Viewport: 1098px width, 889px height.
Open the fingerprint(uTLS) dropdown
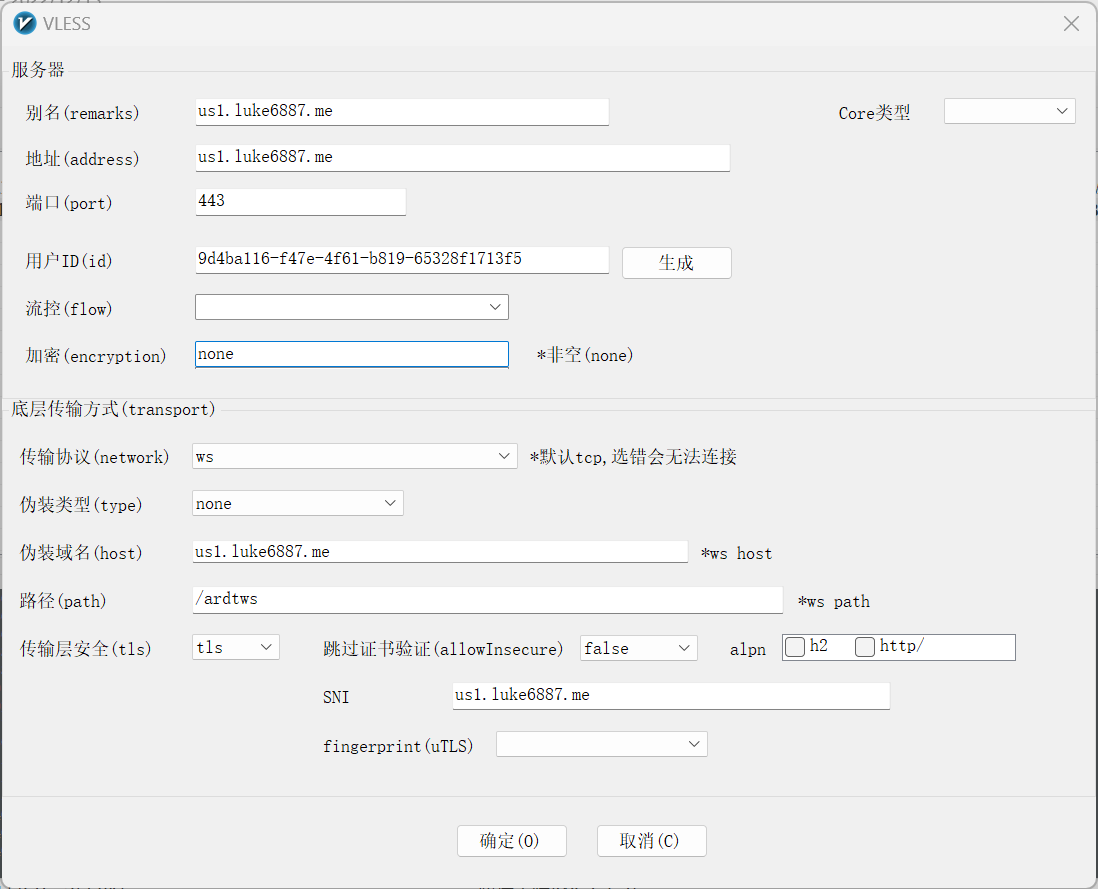(x=601, y=744)
